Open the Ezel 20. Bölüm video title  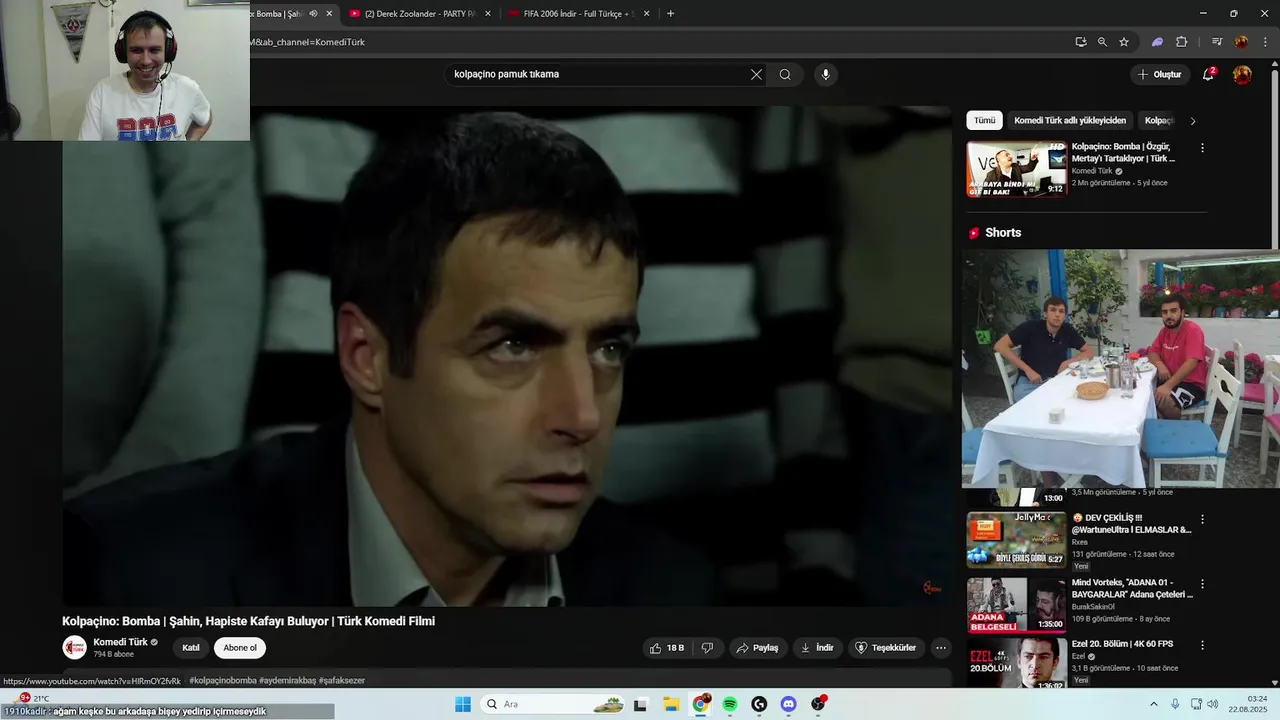[1122, 644]
